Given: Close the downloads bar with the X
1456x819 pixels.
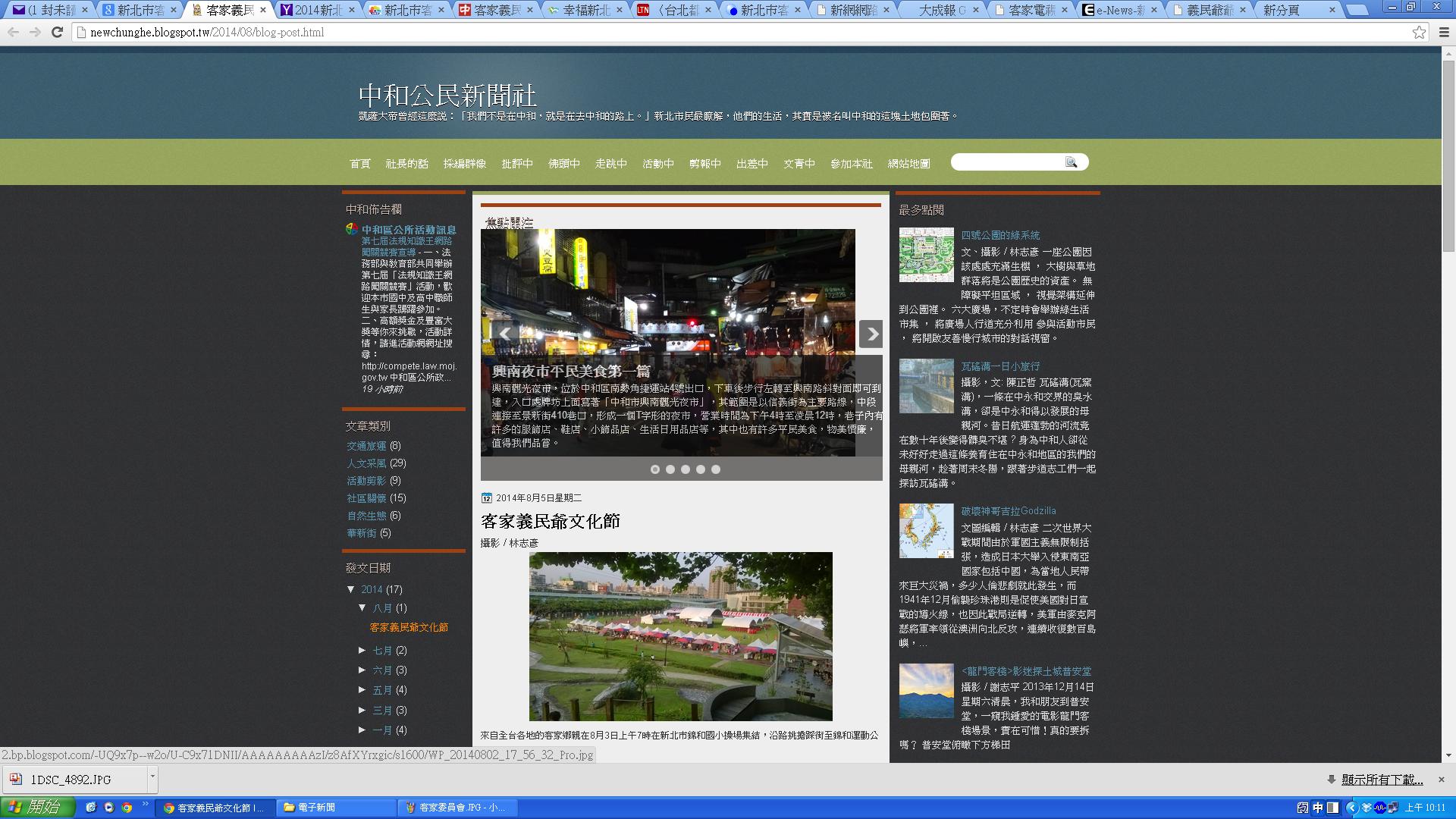Looking at the screenshot, I should 1442,780.
